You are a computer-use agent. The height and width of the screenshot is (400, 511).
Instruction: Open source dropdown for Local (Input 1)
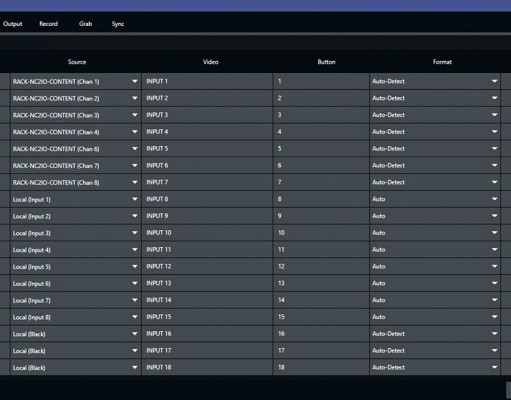76,199
